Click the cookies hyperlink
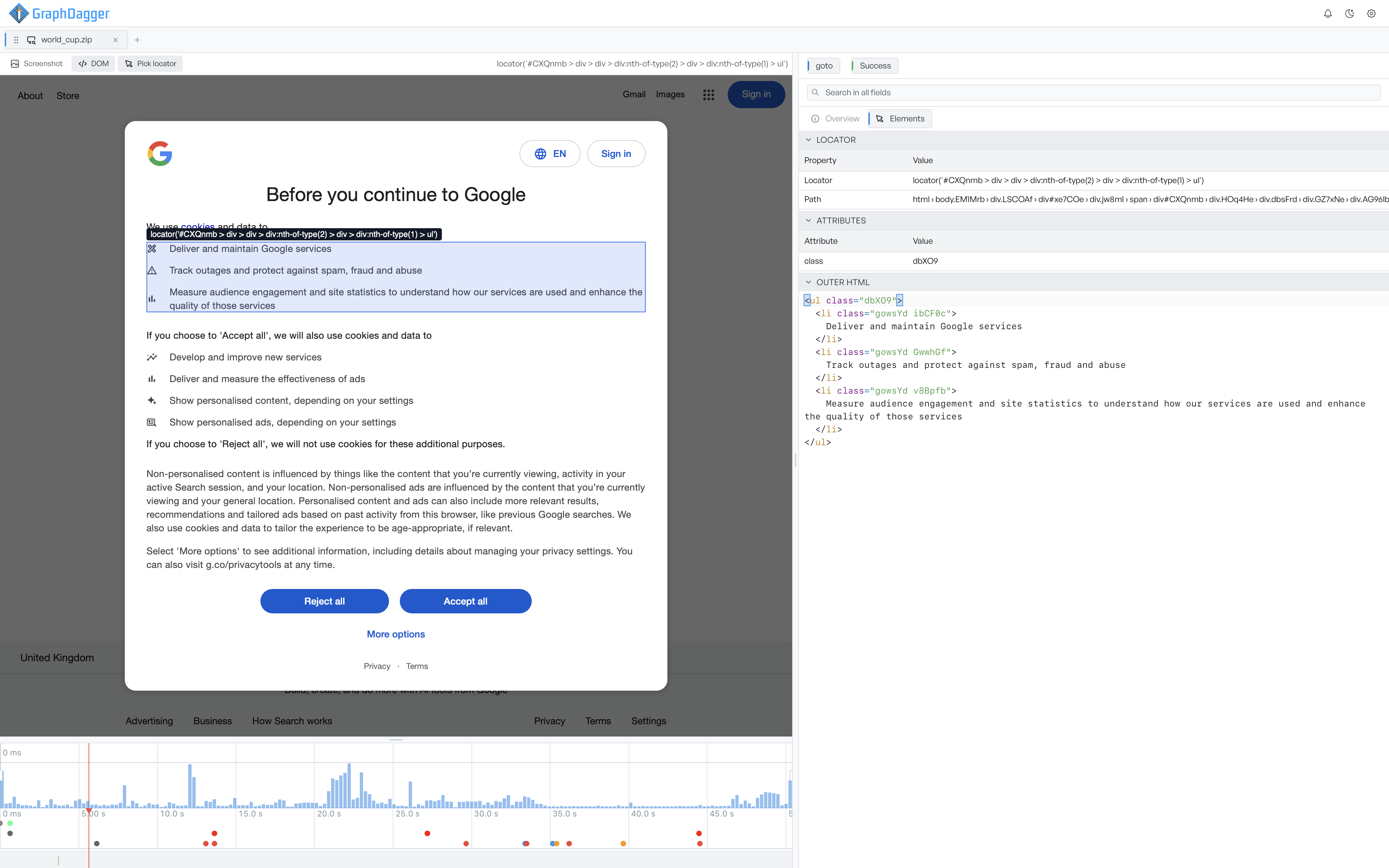1389x868 pixels. pyautogui.click(x=197, y=225)
